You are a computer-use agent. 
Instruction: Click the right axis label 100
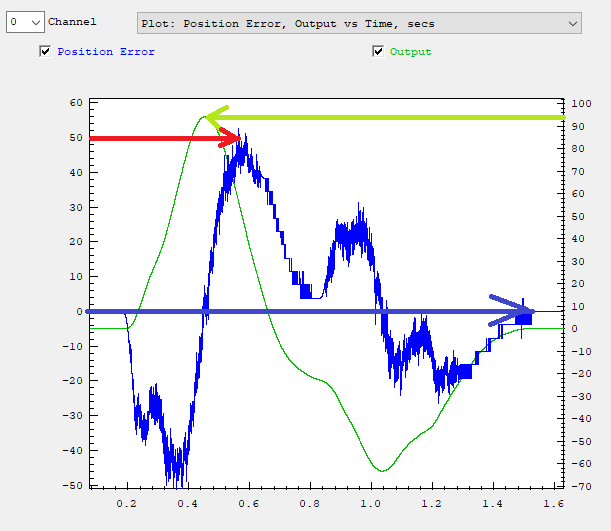pyautogui.click(x=583, y=103)
